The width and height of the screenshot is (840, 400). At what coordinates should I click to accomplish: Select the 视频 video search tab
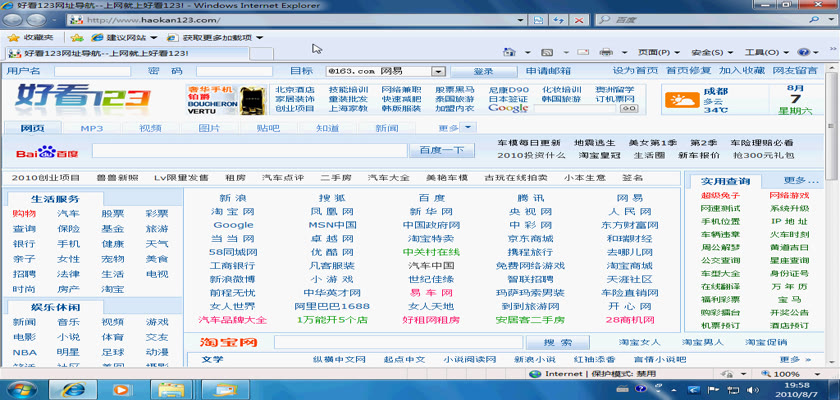click(150, 128)
